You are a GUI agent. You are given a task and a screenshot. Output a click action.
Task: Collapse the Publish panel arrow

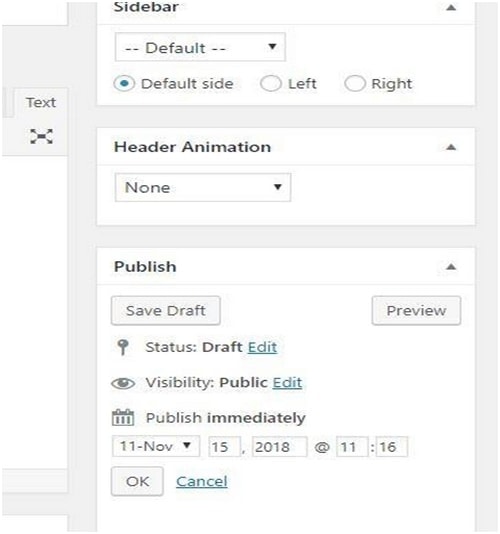pyautogui.click(x=451, y=267)
